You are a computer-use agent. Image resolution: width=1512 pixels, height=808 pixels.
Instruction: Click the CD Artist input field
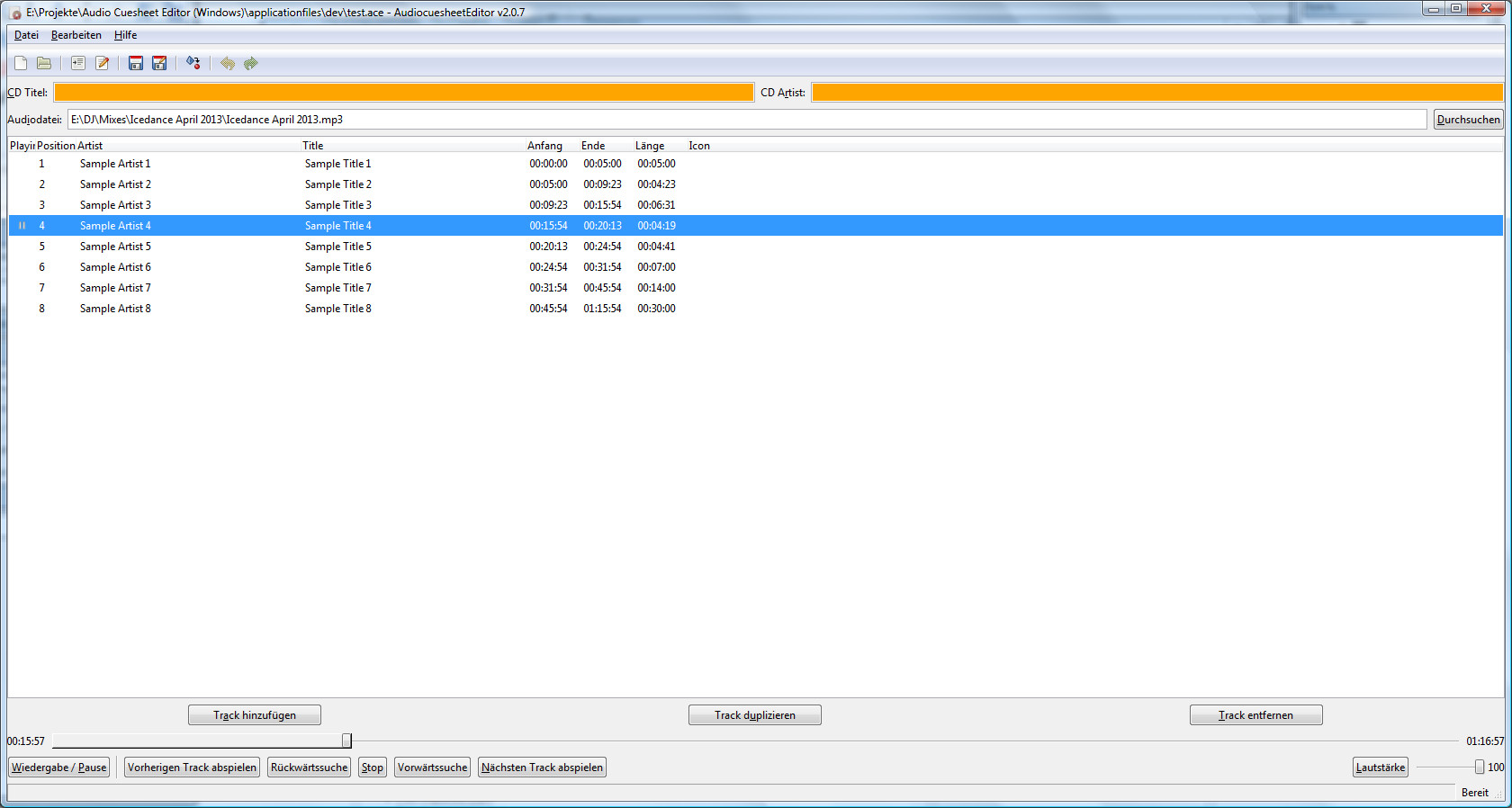pos(1157,93)
